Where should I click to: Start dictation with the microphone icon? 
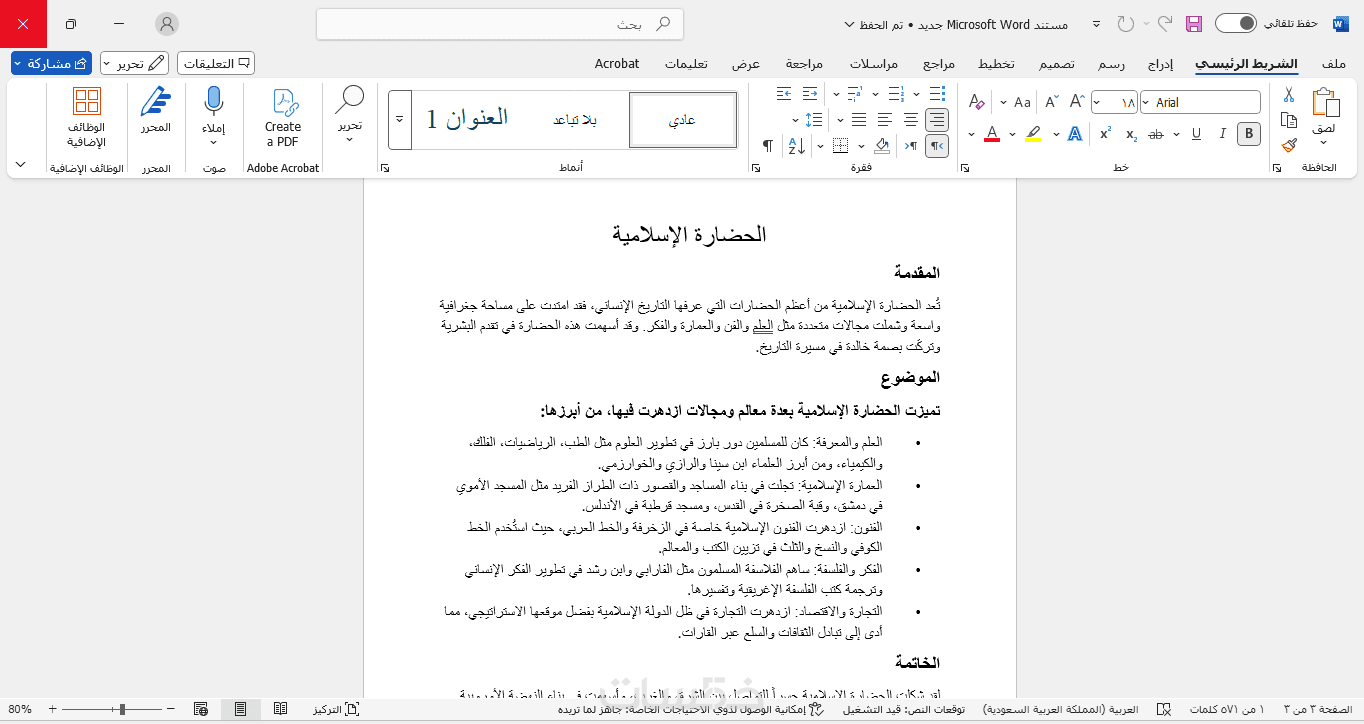[x=213, y=101]
